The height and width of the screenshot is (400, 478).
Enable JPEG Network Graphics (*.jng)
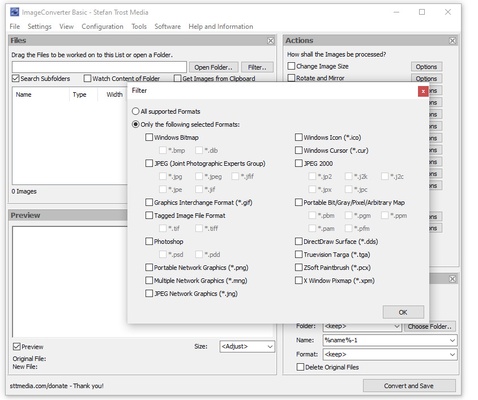pos(149,293)
